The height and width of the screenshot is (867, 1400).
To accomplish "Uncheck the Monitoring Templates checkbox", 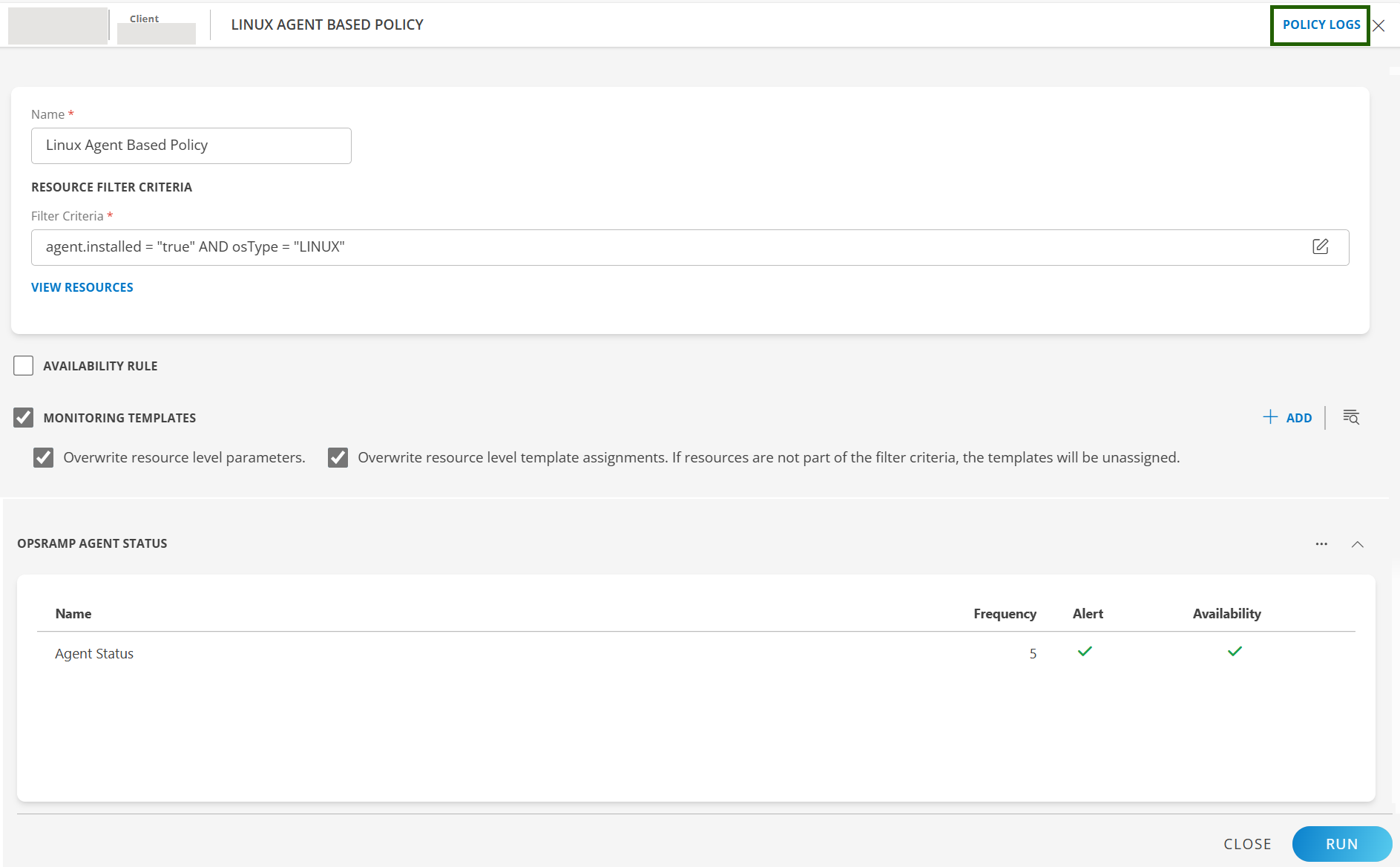I will click(24, 418).
